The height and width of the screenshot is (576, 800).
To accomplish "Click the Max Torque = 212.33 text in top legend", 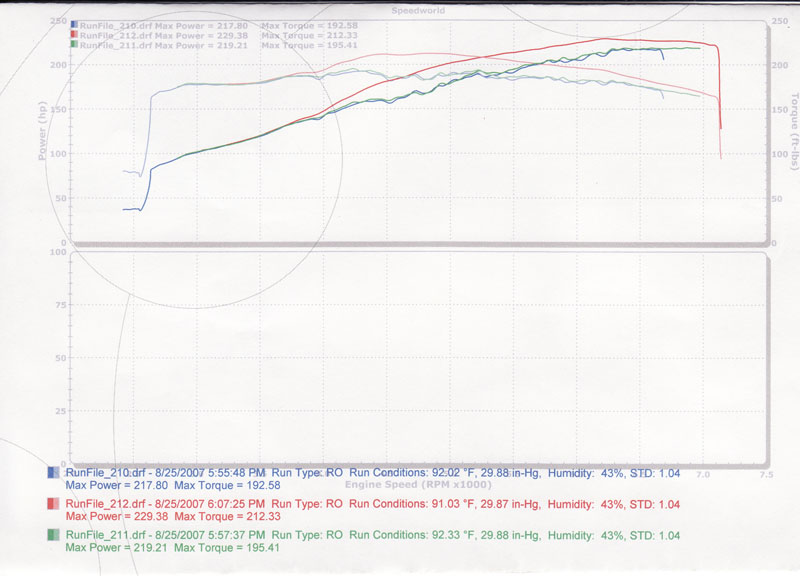I will pos(301,35).
